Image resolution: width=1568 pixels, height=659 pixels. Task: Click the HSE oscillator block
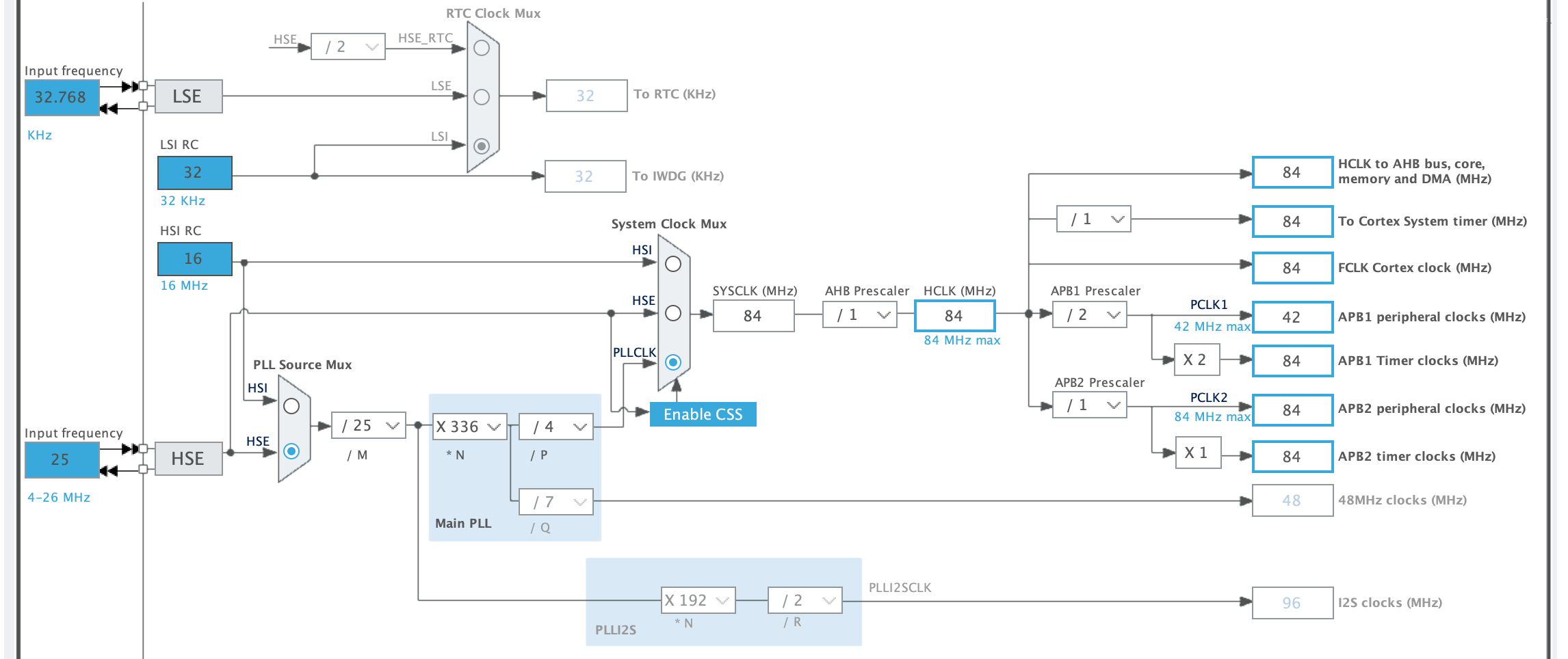(x=188, y=459)
